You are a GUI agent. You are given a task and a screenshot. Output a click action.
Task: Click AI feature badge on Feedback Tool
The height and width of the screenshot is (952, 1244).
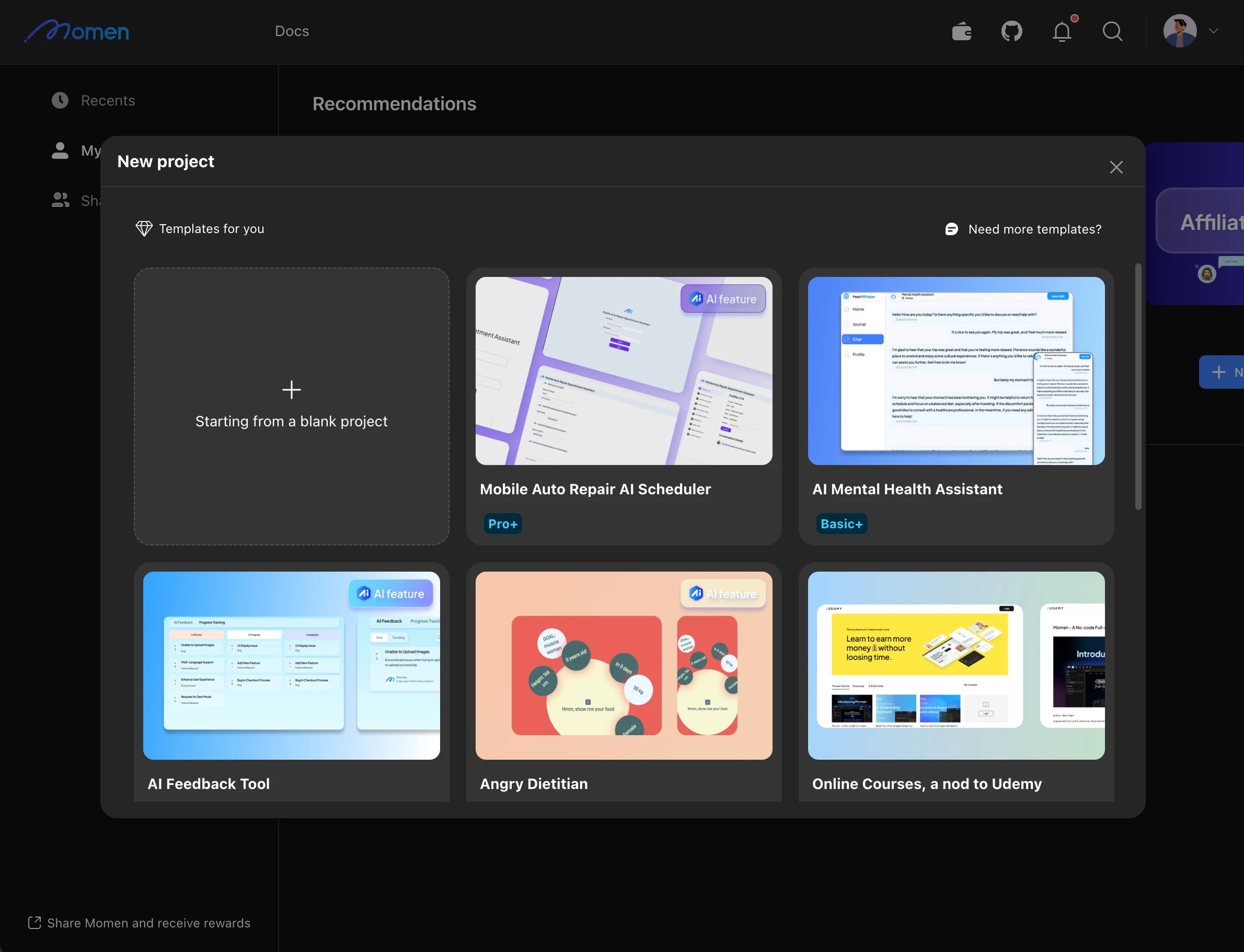[391, 593]
